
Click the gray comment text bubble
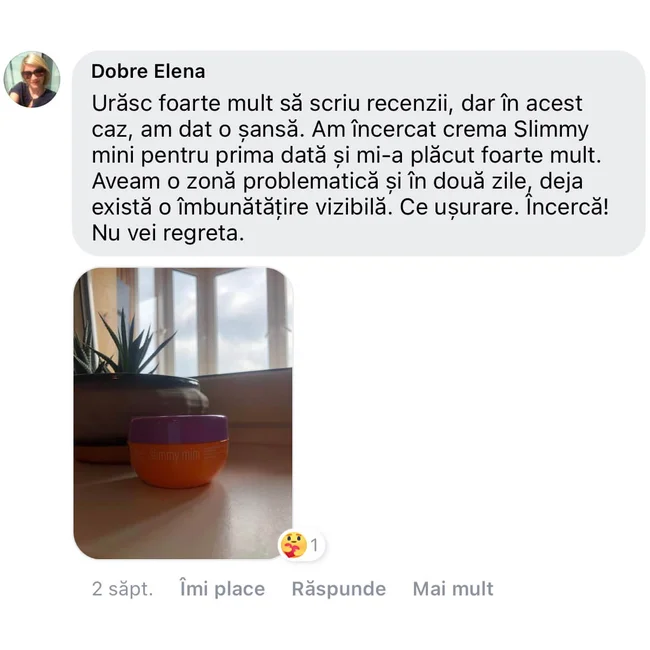(359, 153)
